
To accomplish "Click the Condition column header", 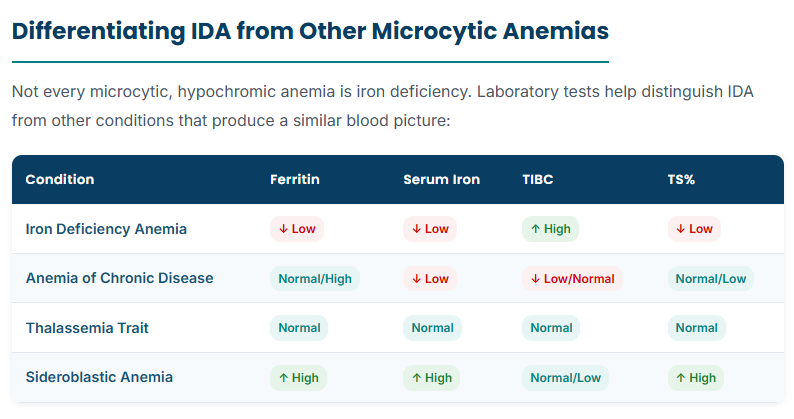I will (60, 179).
